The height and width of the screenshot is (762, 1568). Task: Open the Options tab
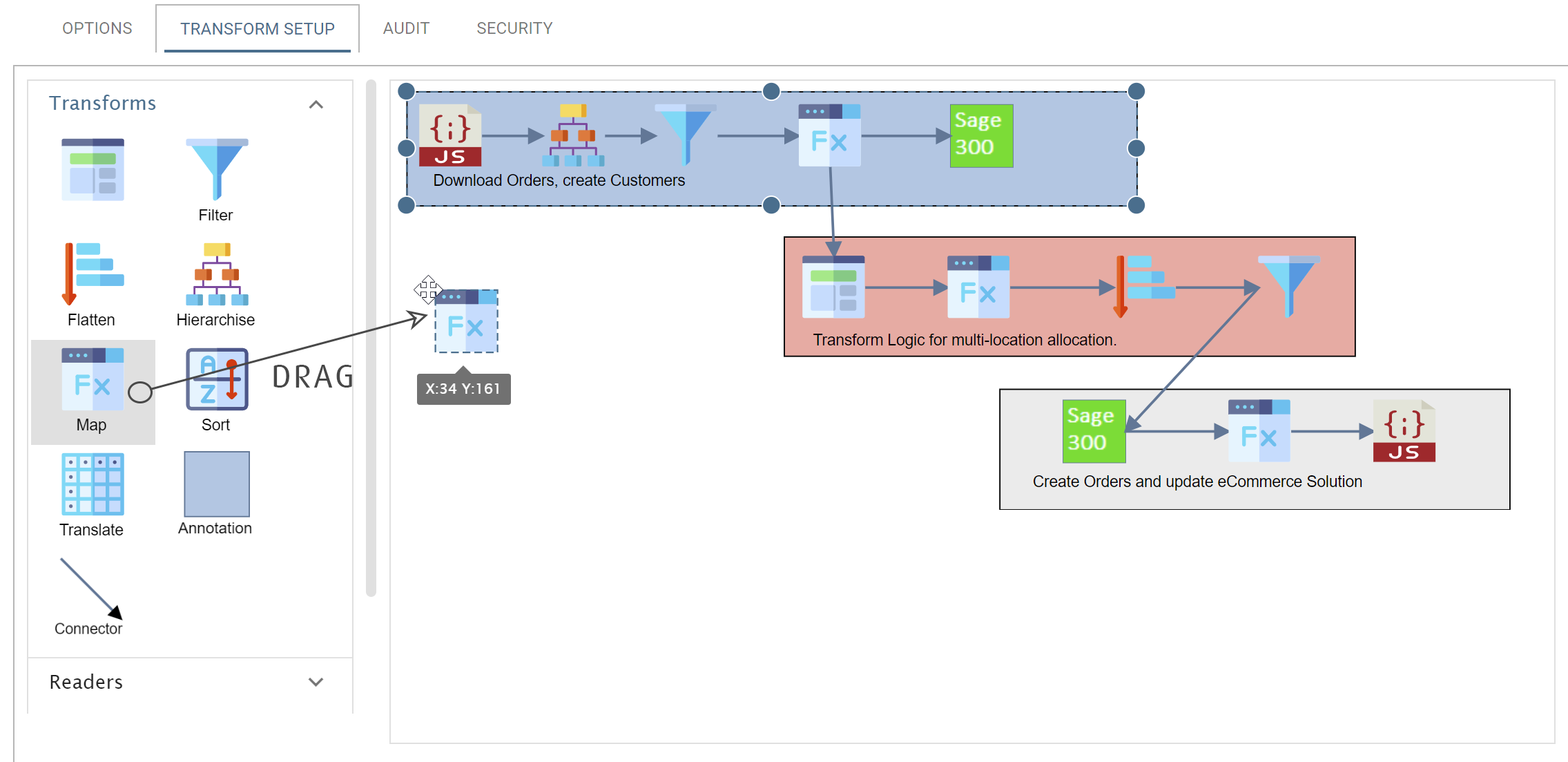pos(97,28)
